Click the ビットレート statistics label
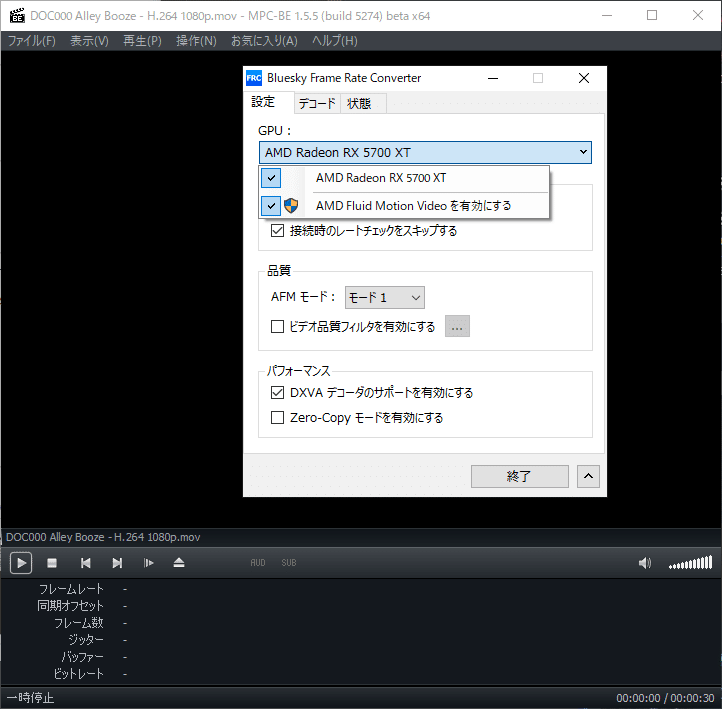The image size is (722, 709). click(x=79, y=674)
